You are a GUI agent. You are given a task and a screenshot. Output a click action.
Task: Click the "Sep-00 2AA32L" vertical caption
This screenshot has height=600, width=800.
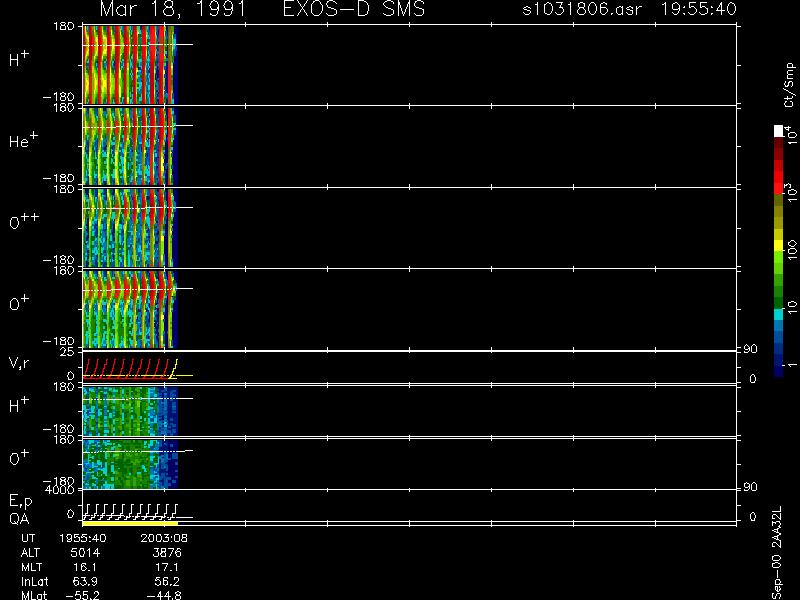[777, 553]
